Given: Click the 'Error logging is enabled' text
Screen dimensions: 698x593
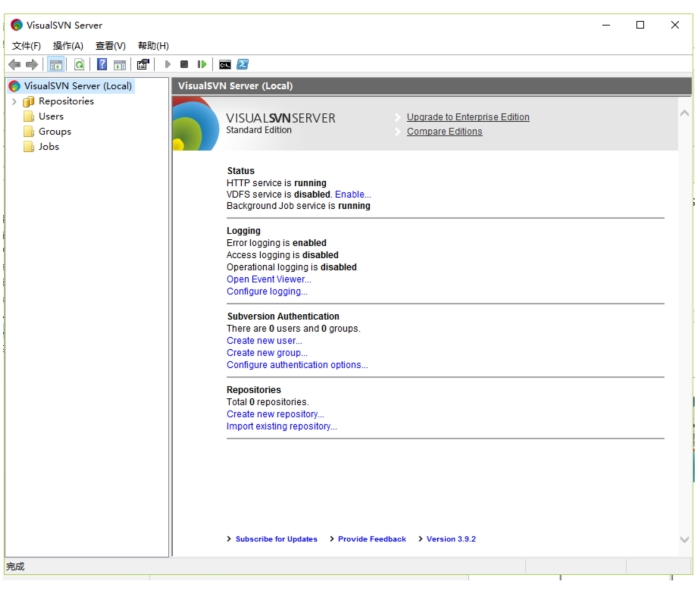Looking at the screenshot, I should 276,243.
